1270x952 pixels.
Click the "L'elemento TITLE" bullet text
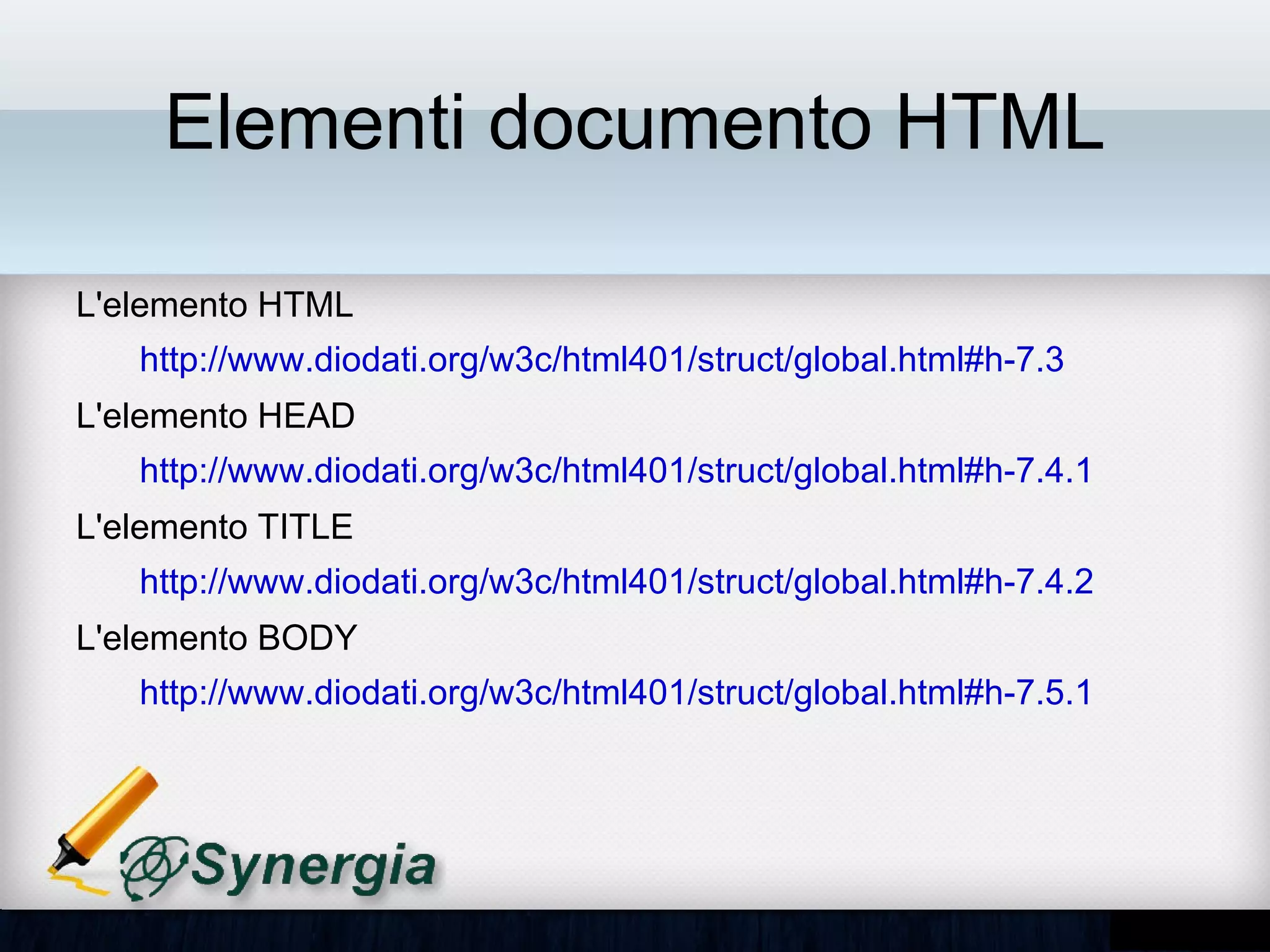[215, 527]
